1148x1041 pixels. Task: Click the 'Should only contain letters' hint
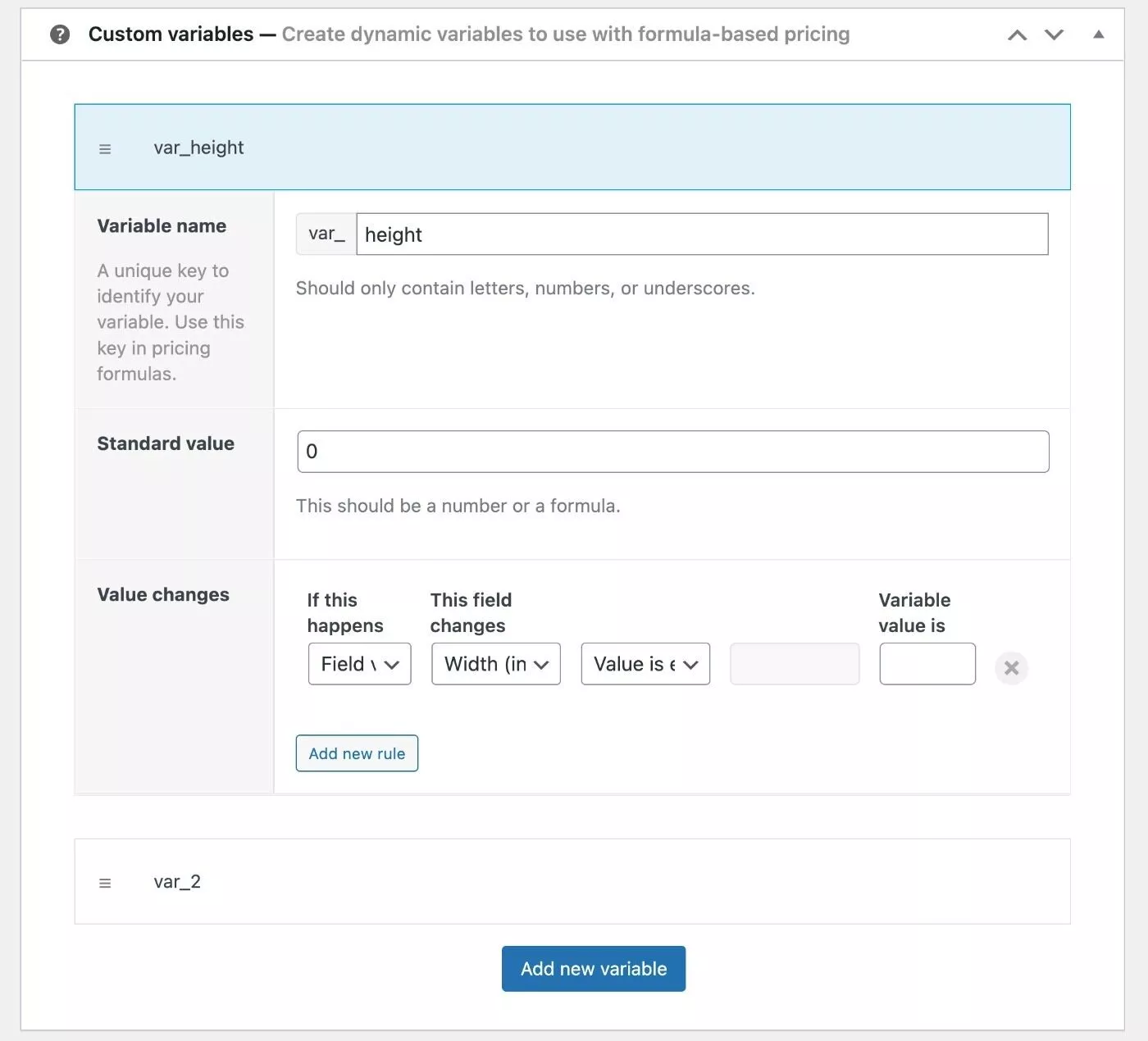click(525, 289)
